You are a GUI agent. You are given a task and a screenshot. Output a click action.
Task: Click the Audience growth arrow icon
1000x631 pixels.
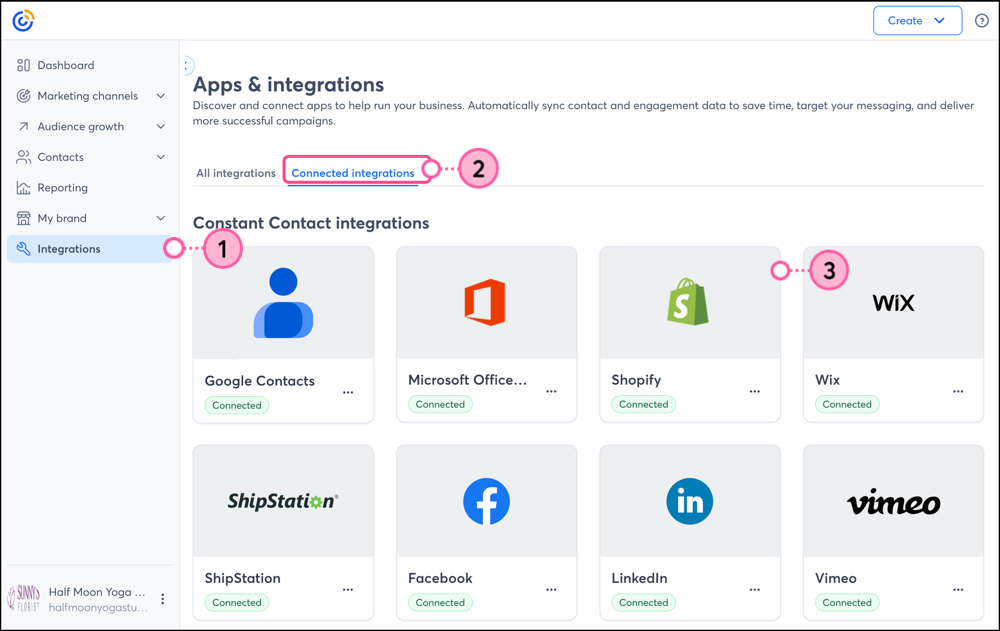[x=24, y=126]
